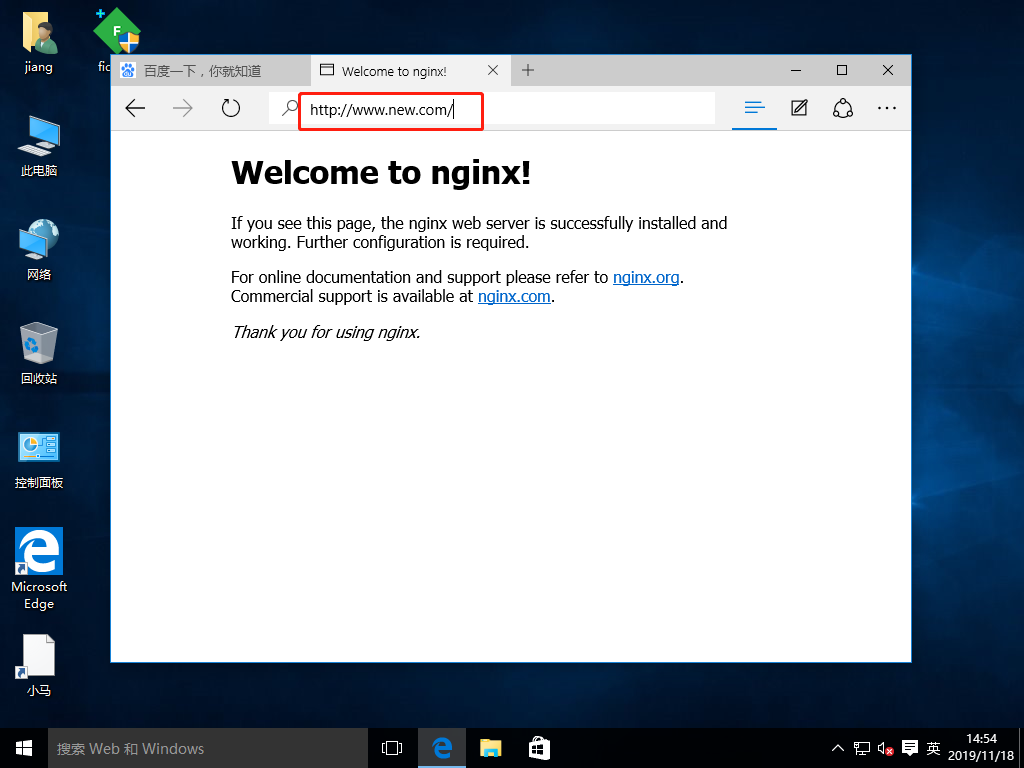
Task: Close the Edge browser window
Action: click(888, 70)
